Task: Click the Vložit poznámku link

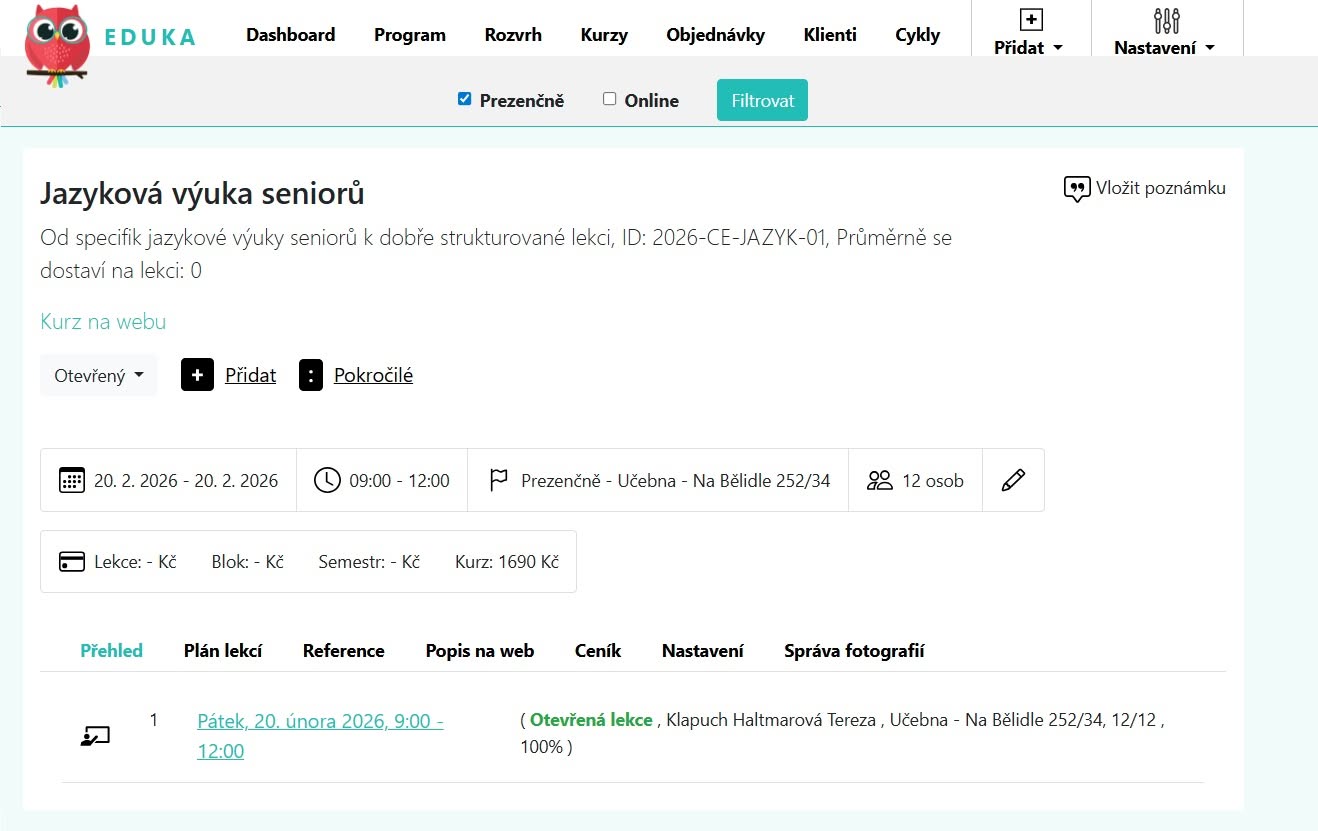Action: 1160,188
